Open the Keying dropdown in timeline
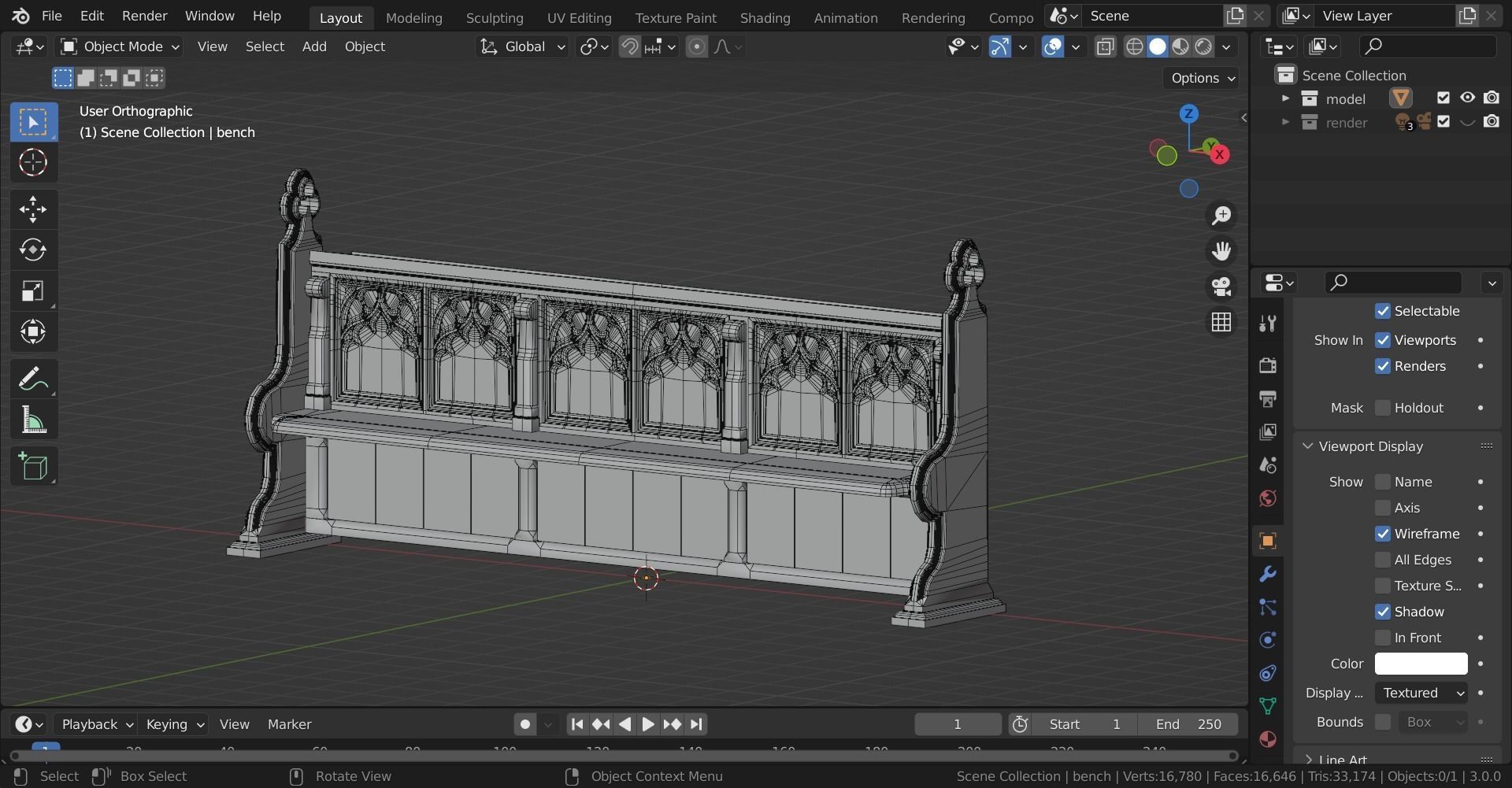Screen dimensions: 1512x788 [x=174, y=724]
